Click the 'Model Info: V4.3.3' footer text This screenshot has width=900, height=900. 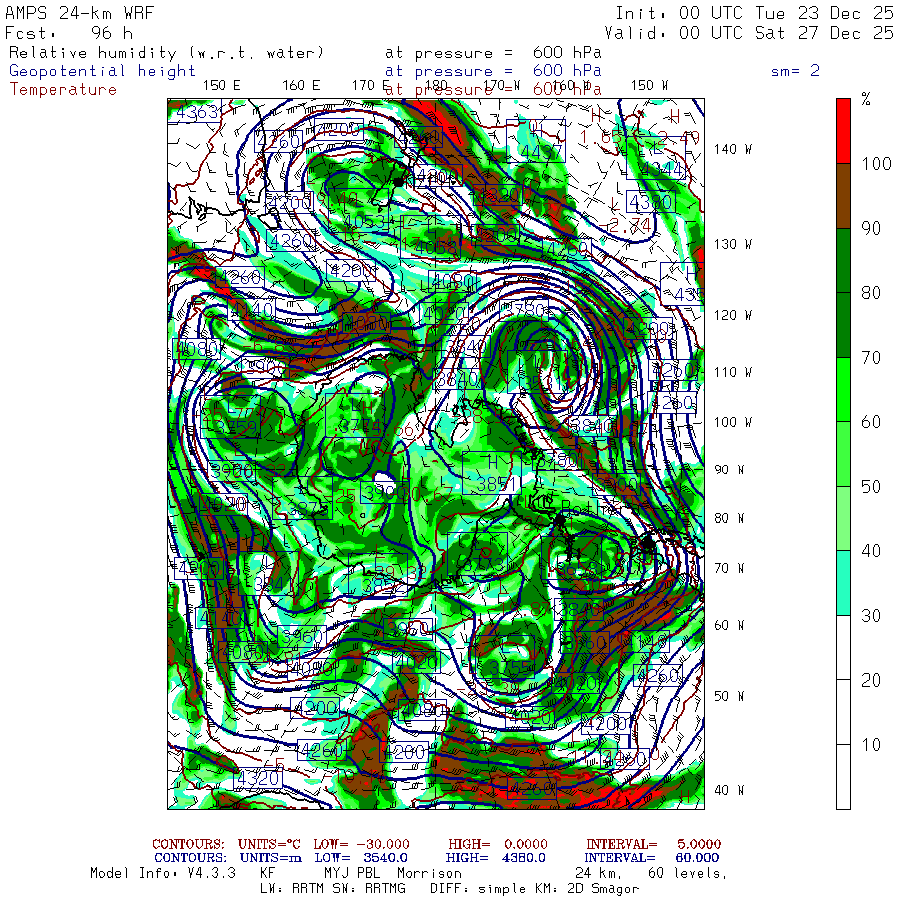pyautogui.click(x=163, y=873)
